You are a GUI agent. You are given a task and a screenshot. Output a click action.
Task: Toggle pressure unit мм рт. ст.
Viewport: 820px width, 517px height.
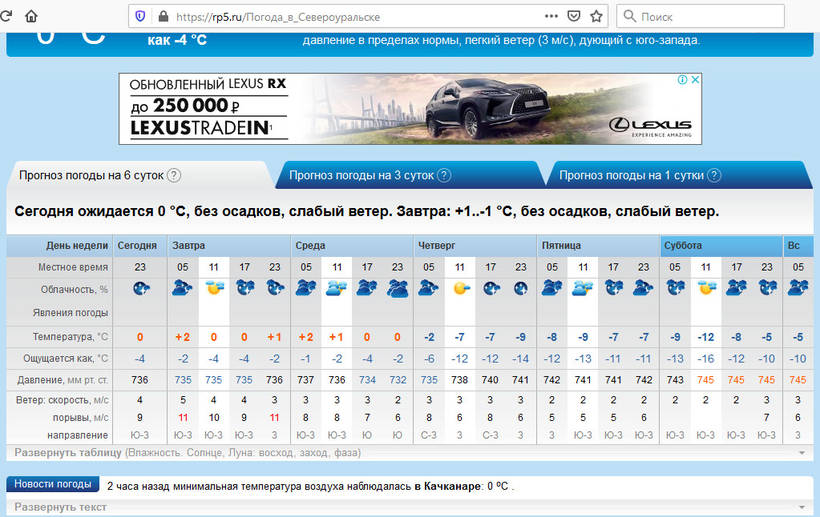pyautogui.click(x=87, y=380)
